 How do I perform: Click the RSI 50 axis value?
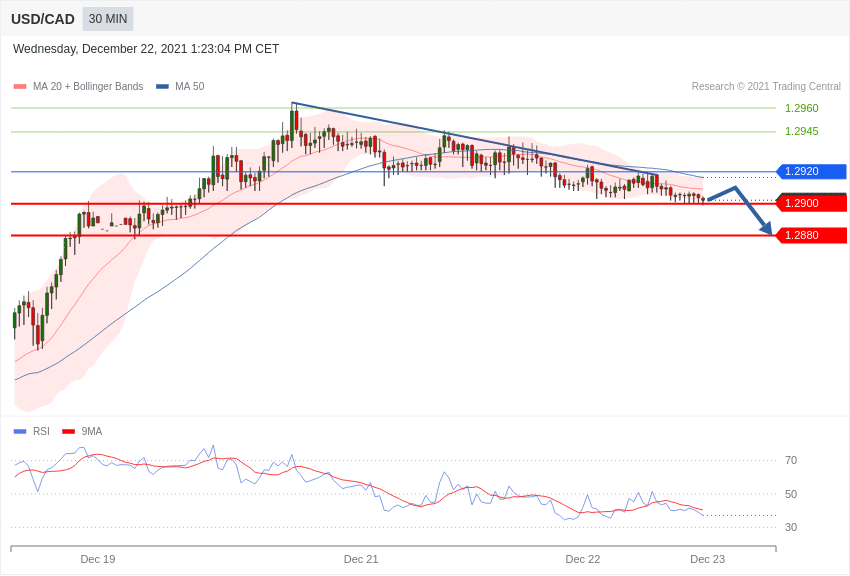(791, 494)
